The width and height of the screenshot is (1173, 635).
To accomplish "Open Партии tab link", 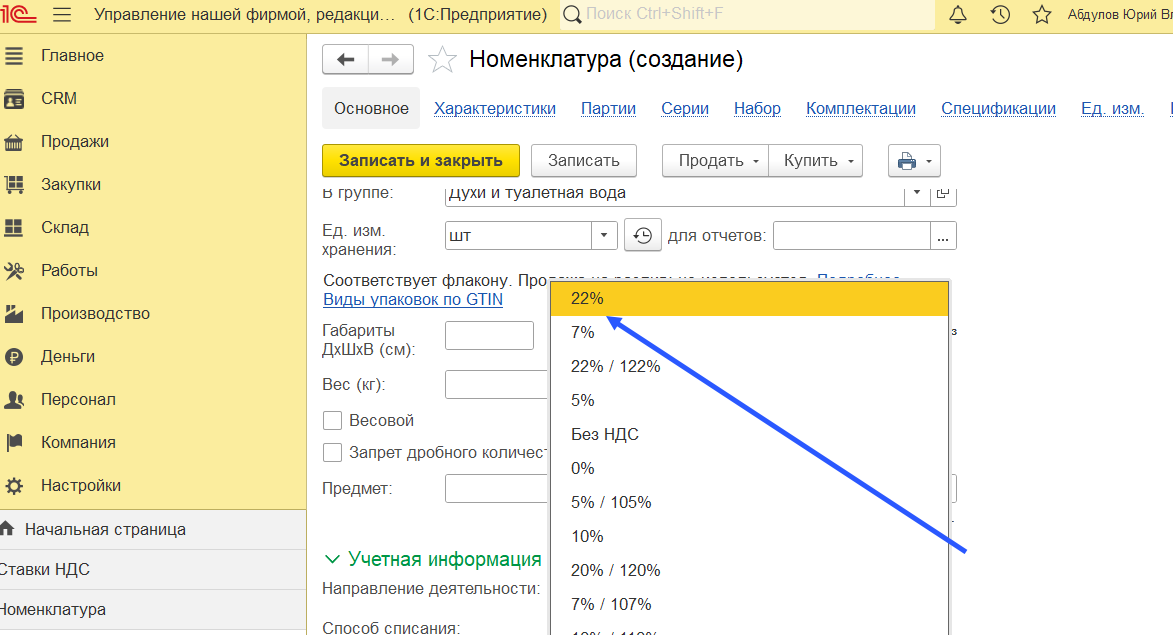I will 608,108.
